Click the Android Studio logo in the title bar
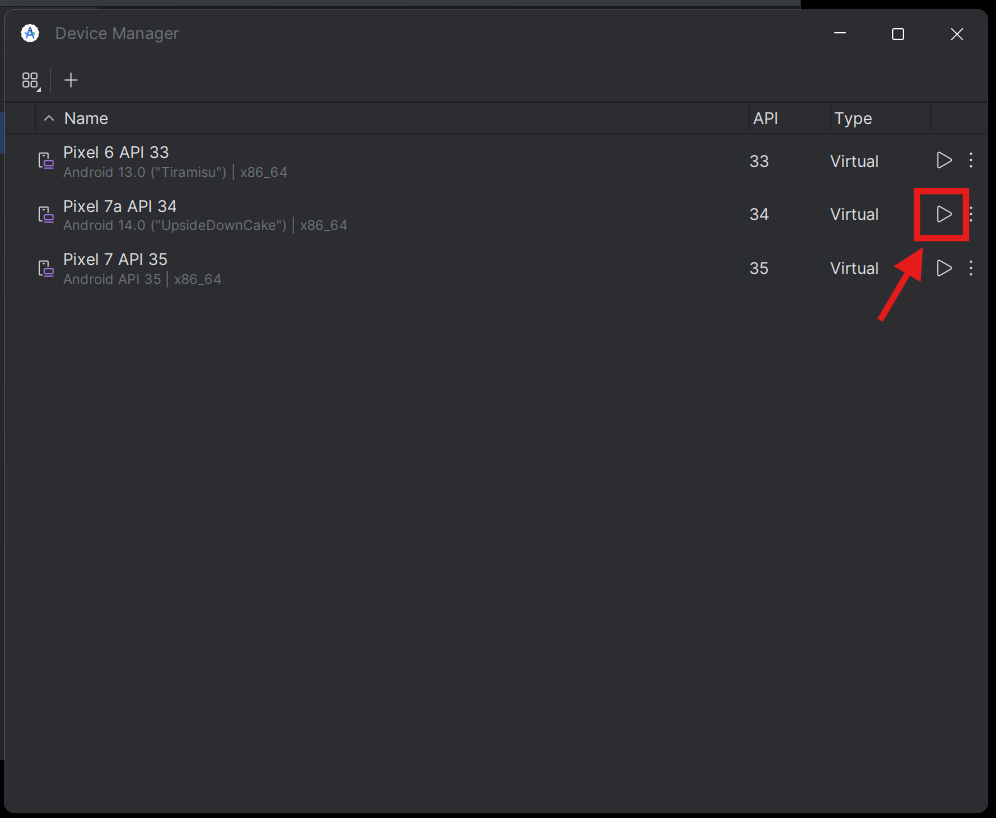The width and height of the screenshot is (996, 818). pos(30,33)
